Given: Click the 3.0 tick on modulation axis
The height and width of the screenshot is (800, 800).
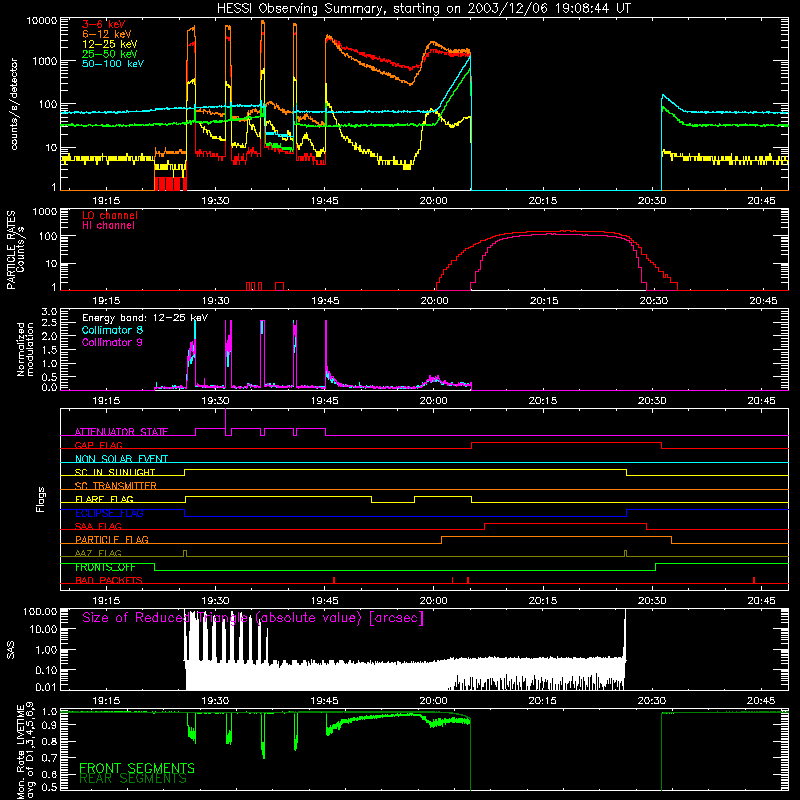Looking at the screenshot, I should [49, 311].
